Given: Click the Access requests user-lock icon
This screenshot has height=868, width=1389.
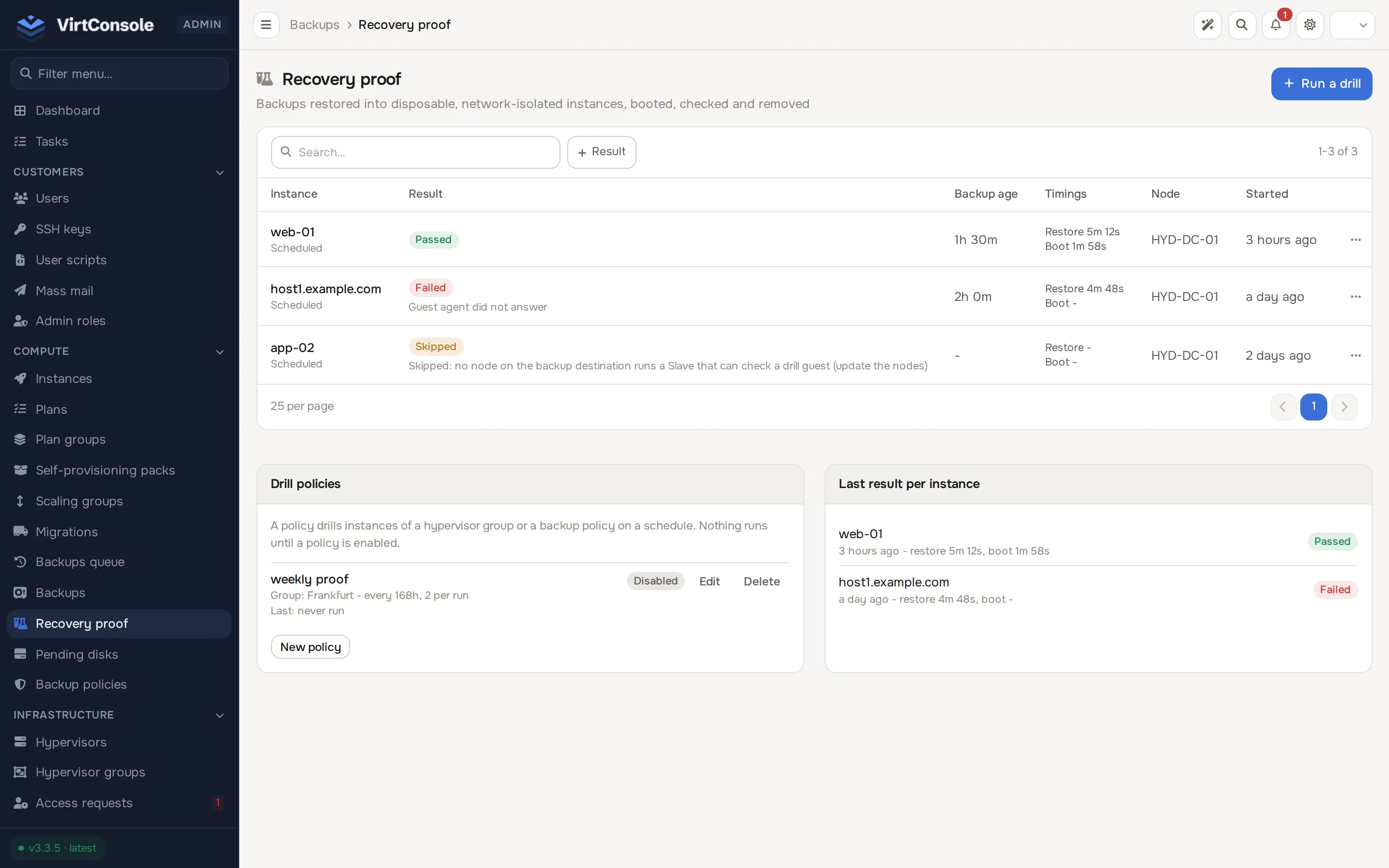Looking at the screenshot, I should (x=20, y=802).
